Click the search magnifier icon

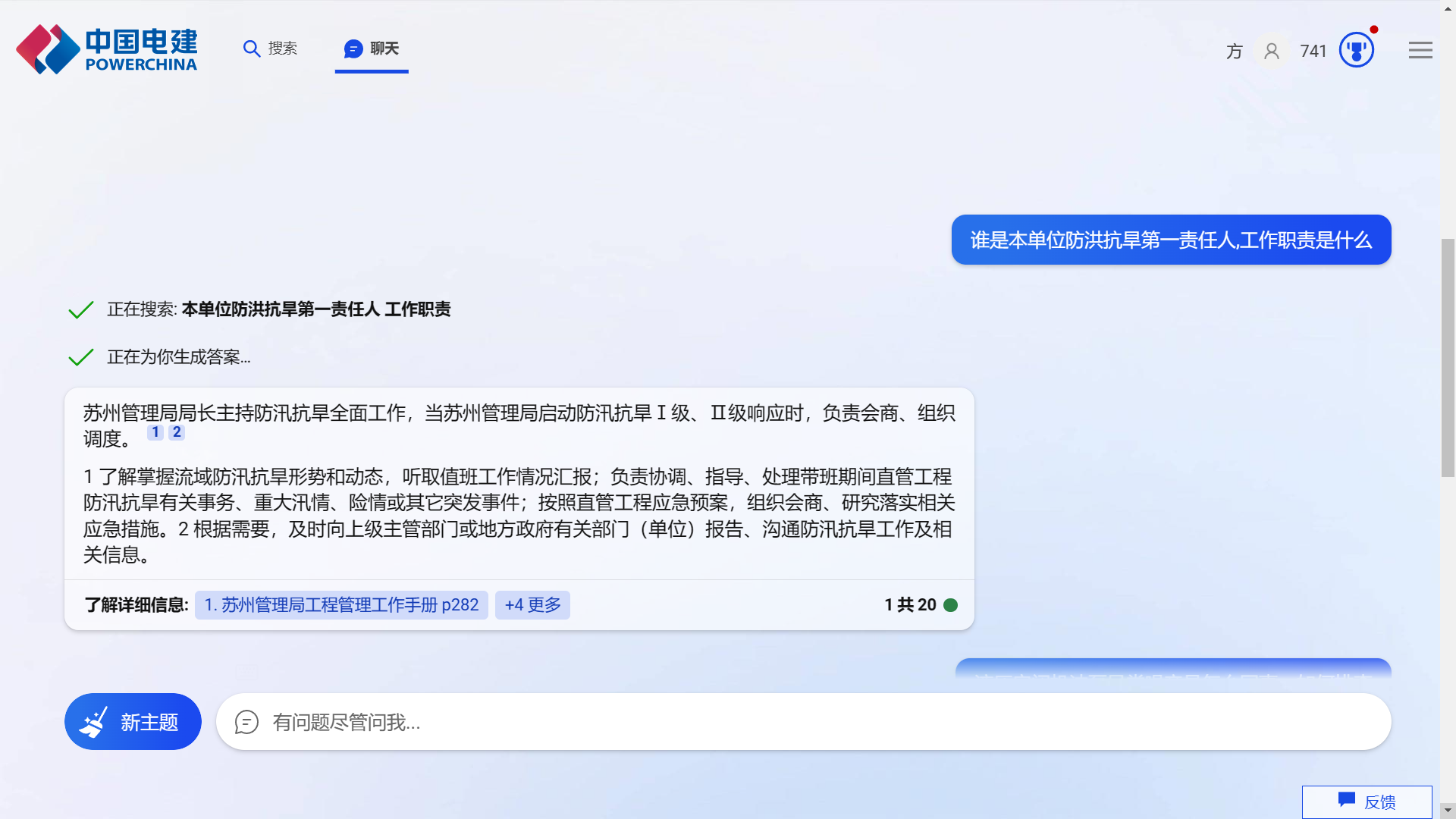[x=251, y=49]
